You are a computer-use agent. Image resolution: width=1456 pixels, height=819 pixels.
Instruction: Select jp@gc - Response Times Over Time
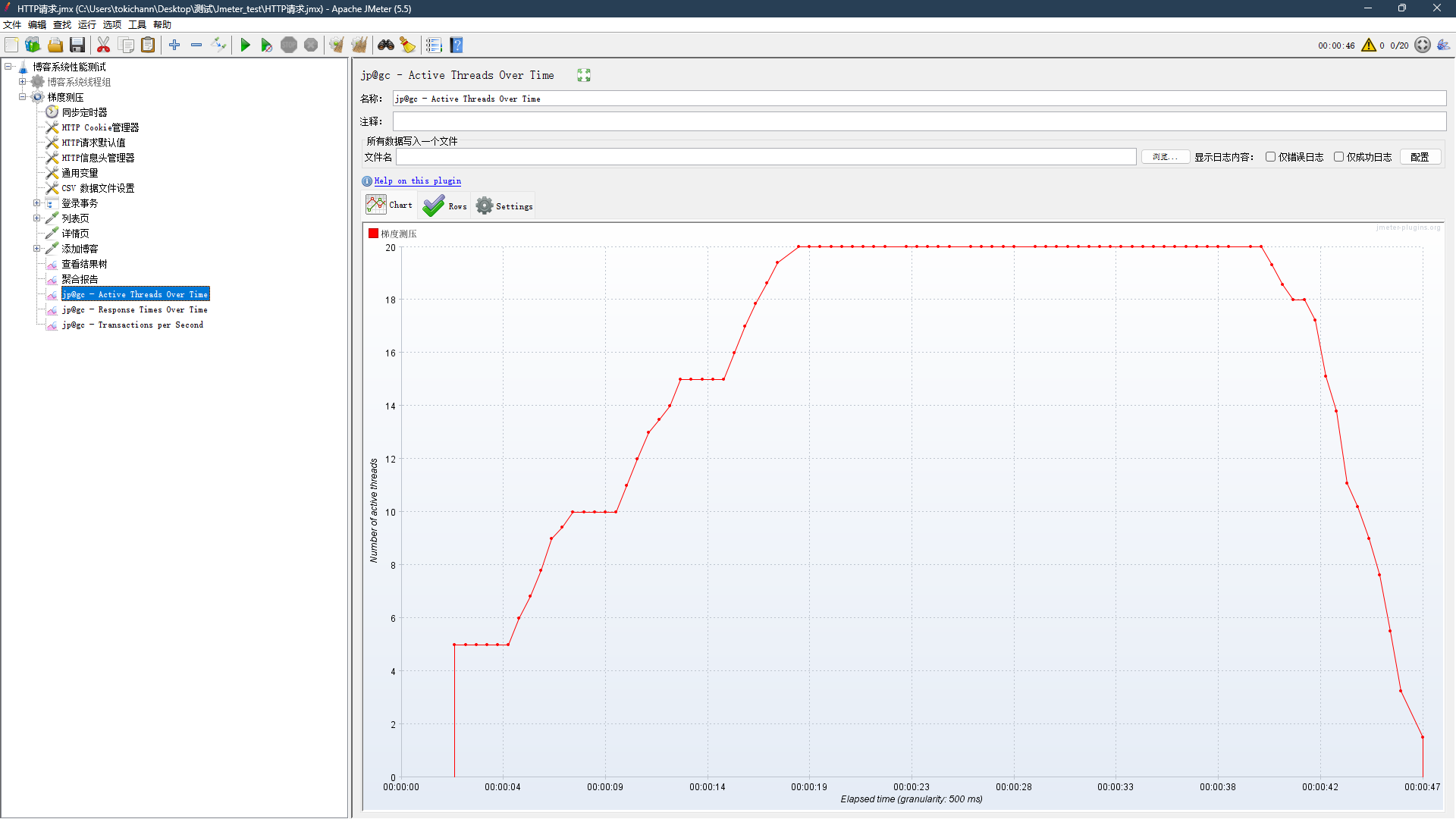[x=134, y=309]
